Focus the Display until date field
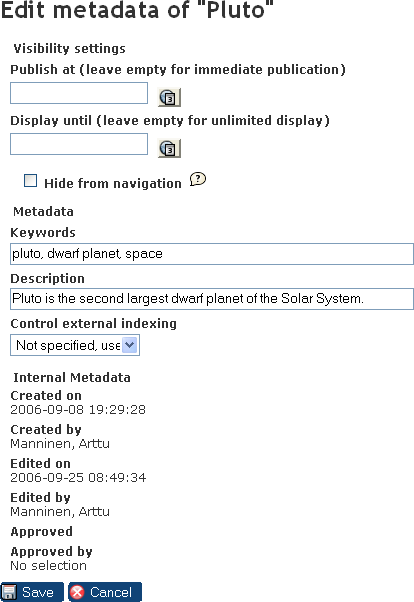 pos(79,144)
